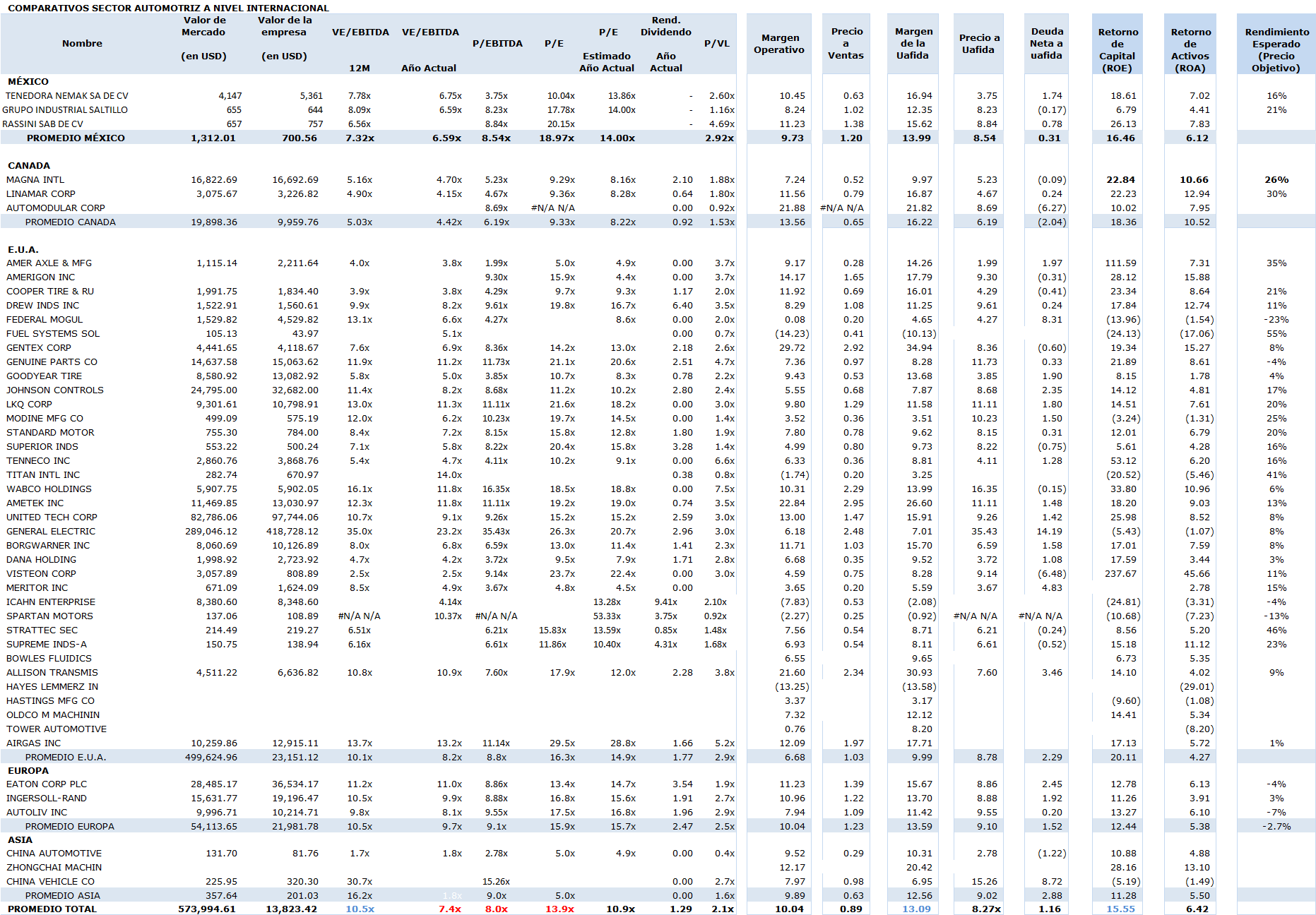This screenshot has width=1316, height=915.
Task: Click Visteon ROE value '237.67'
Action: 1121,574
